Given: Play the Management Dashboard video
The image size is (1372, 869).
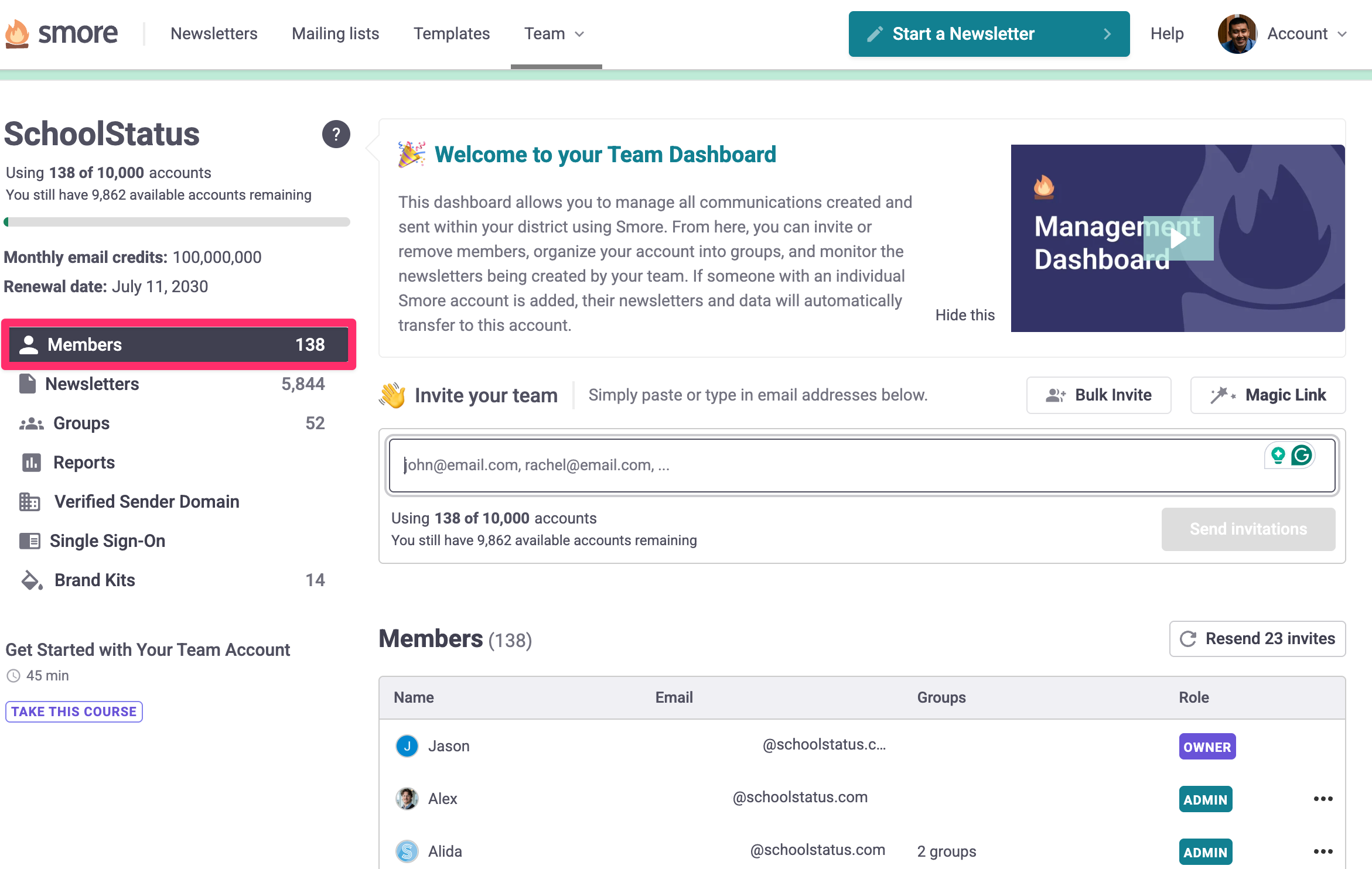Looking at the screenshot, I should pyautogui.click(x=1178, y=238).
